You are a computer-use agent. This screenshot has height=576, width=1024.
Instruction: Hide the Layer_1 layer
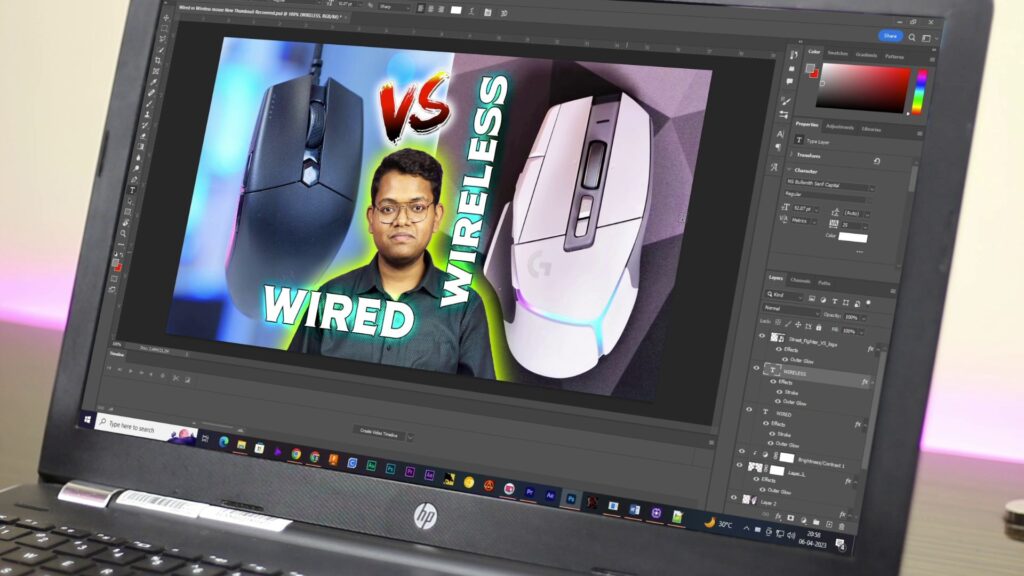(x=739, y=465)
